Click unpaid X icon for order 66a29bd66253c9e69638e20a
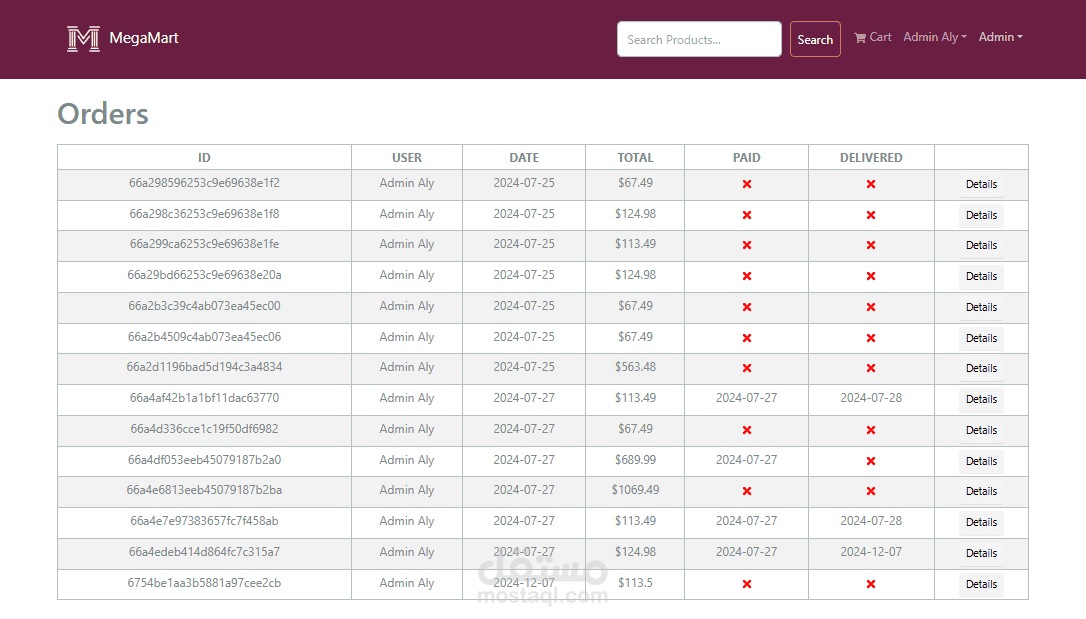The image size is (1086, 619). click(x=747, y=276)
